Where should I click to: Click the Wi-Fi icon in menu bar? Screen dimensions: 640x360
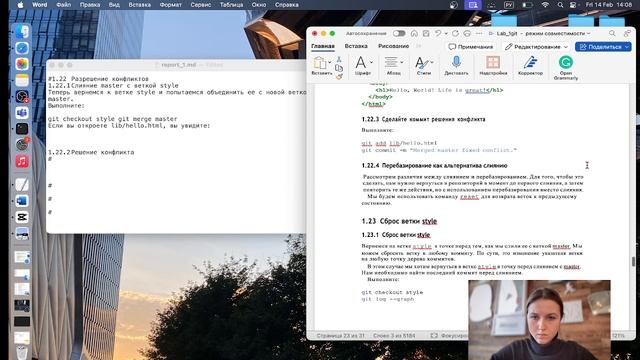pos(545,5)
